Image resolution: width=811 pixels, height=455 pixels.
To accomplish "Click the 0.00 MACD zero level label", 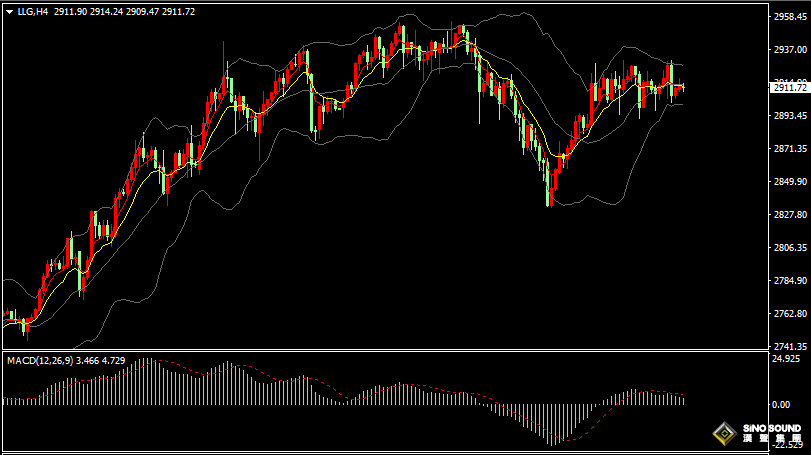I will click(x=783, y=404).
